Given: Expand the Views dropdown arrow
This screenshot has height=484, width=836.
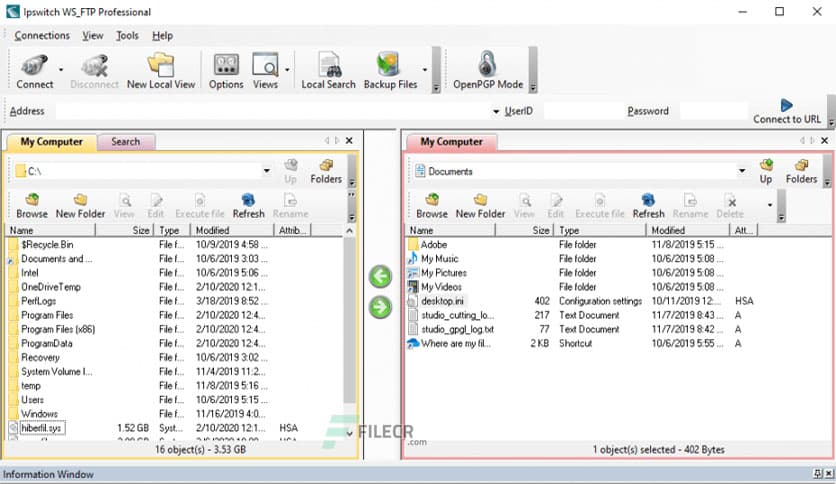Looking at the screenshot, I should (x=287, y=70).
